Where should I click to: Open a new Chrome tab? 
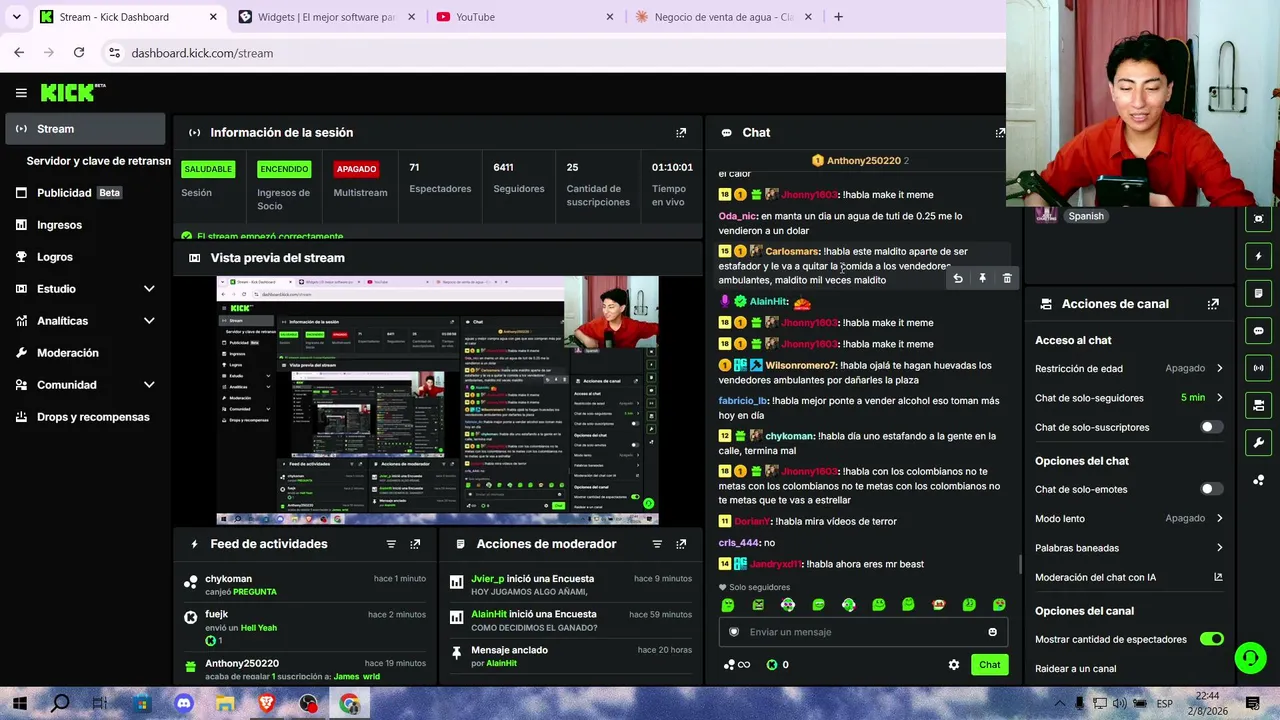point(838,17)
